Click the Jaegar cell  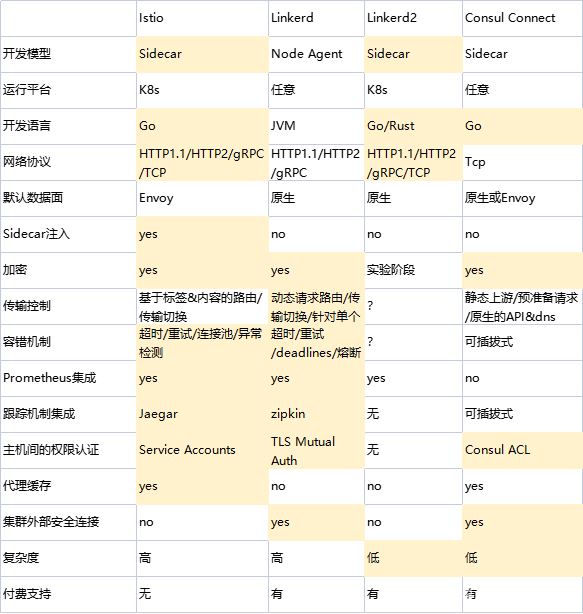(202, 415)
